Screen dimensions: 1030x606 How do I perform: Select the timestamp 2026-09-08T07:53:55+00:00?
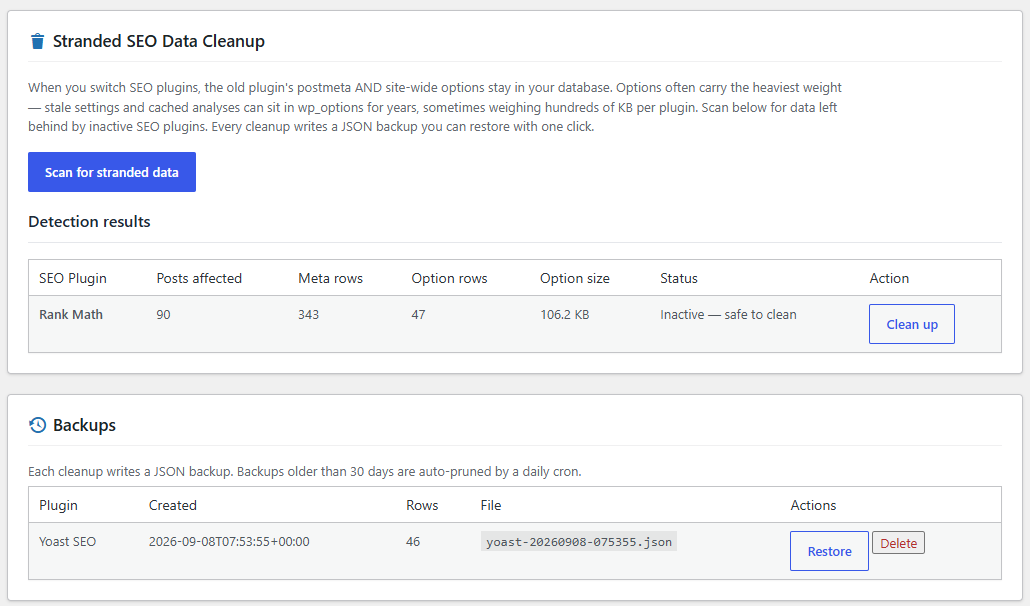[x=229, y=542]
